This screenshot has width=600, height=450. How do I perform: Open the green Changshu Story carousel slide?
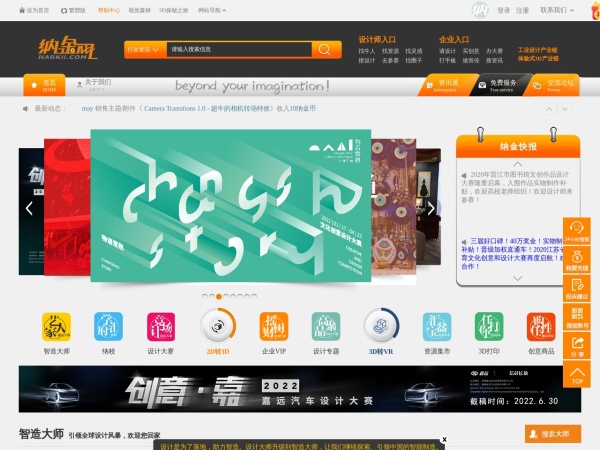231,206
